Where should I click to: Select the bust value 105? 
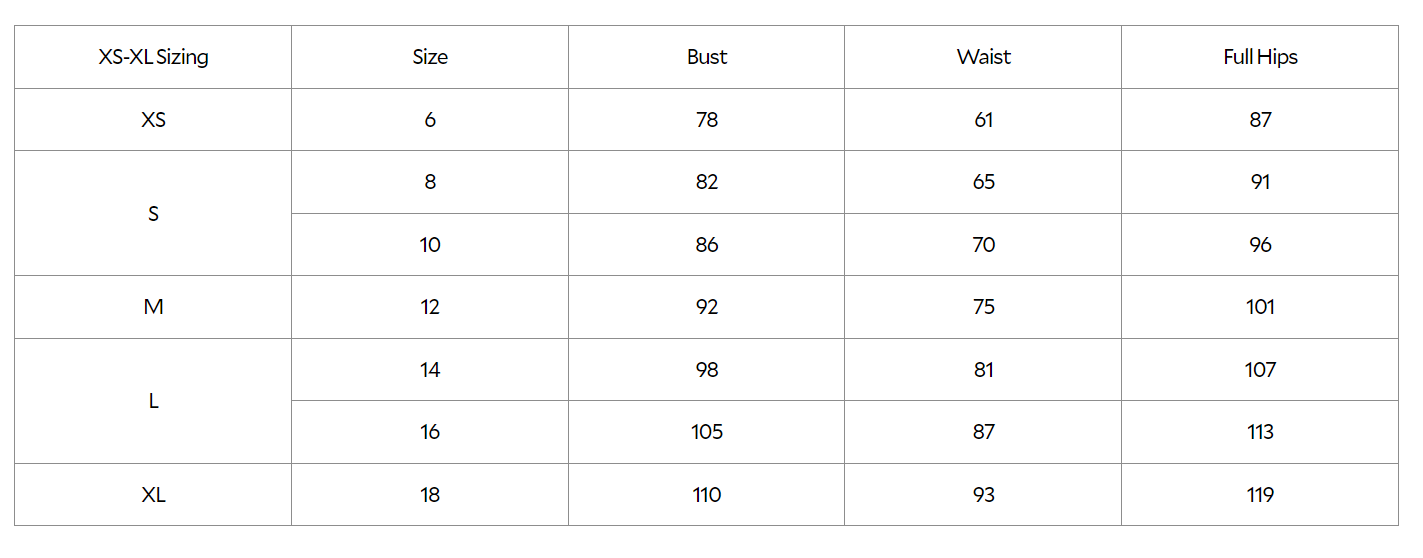point(707,432)
